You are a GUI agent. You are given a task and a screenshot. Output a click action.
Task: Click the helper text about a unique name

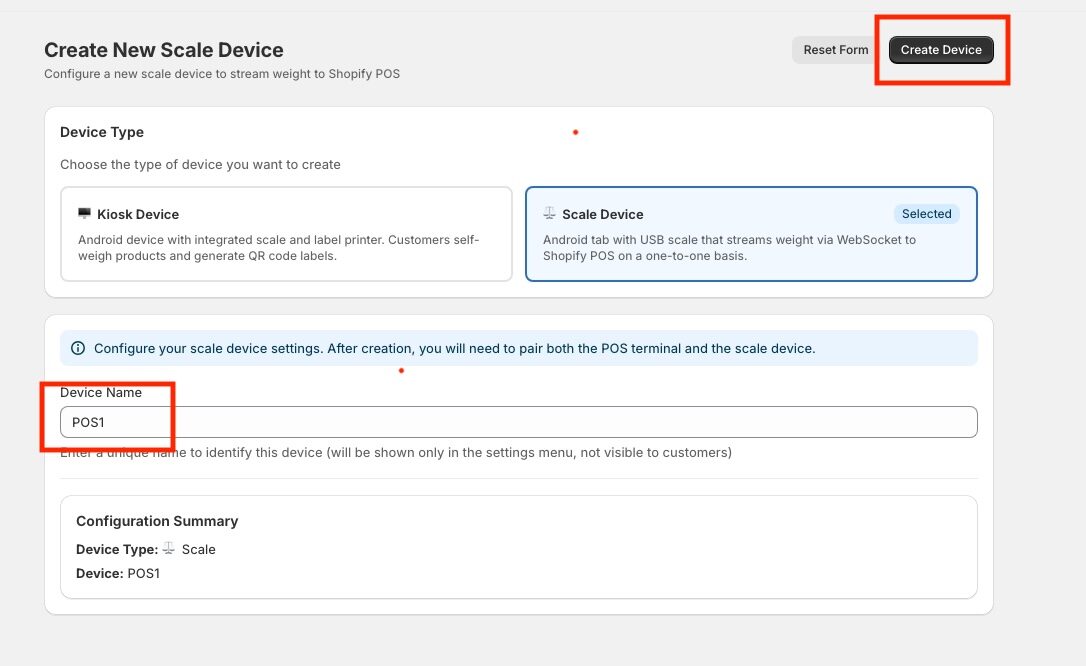click(396, 453)
